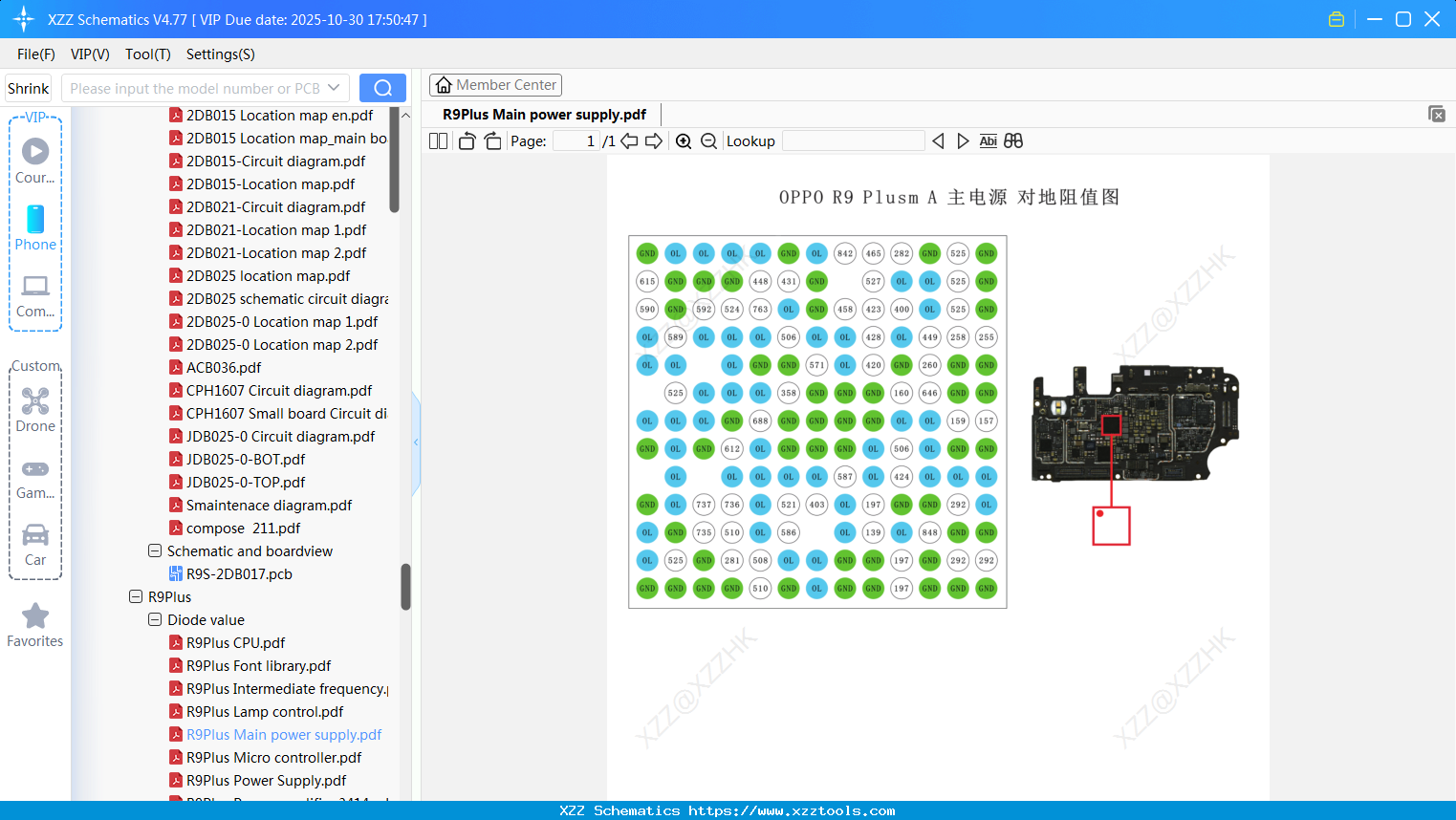Open 2DB025-0 Location map 2.pdf
This screenshot has width=1456, height=820.
point(282,345)
